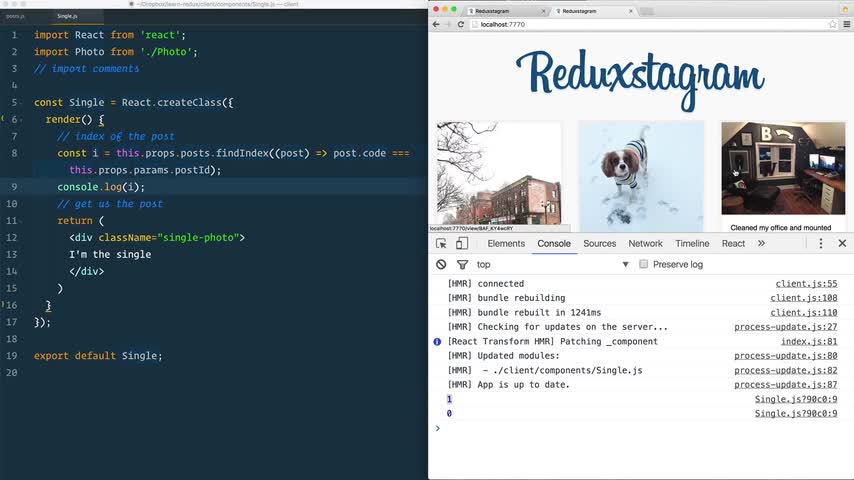Click the 'Cleaned my office and mounted' caption
This screenshot has width=854, height=480.
click(780, 228)
